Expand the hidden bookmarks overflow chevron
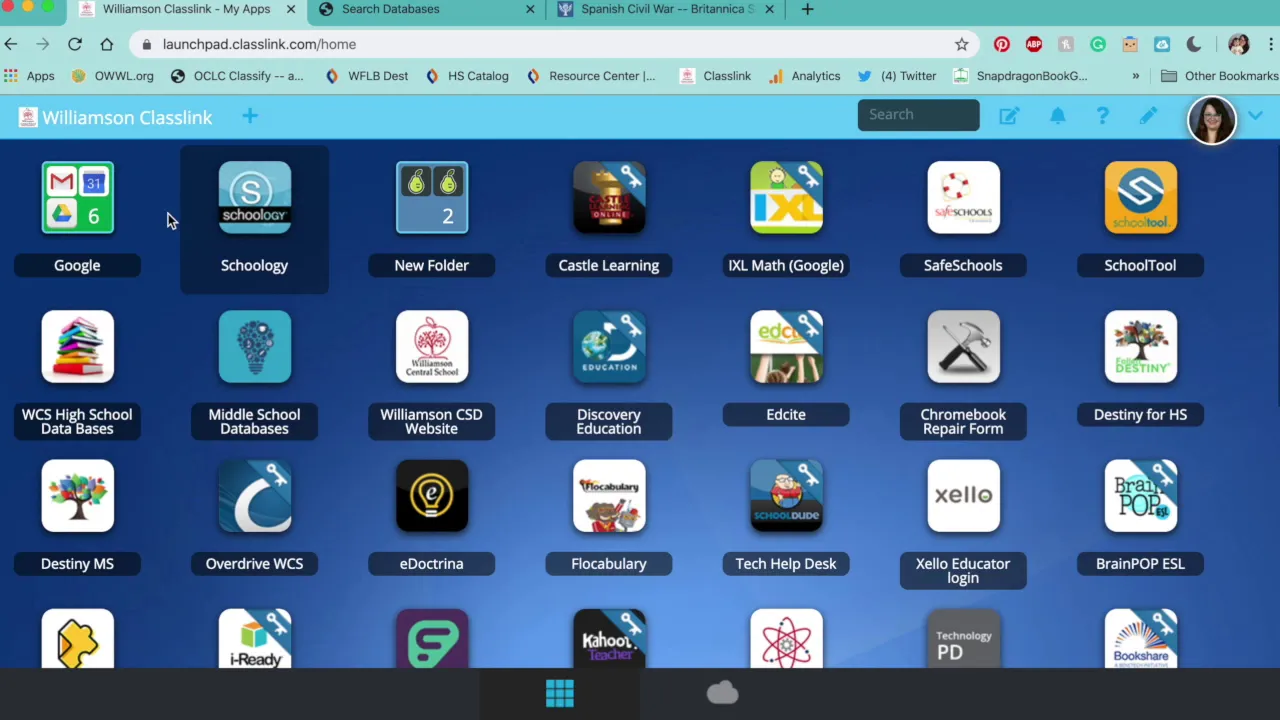 [x=1135, y=76]
